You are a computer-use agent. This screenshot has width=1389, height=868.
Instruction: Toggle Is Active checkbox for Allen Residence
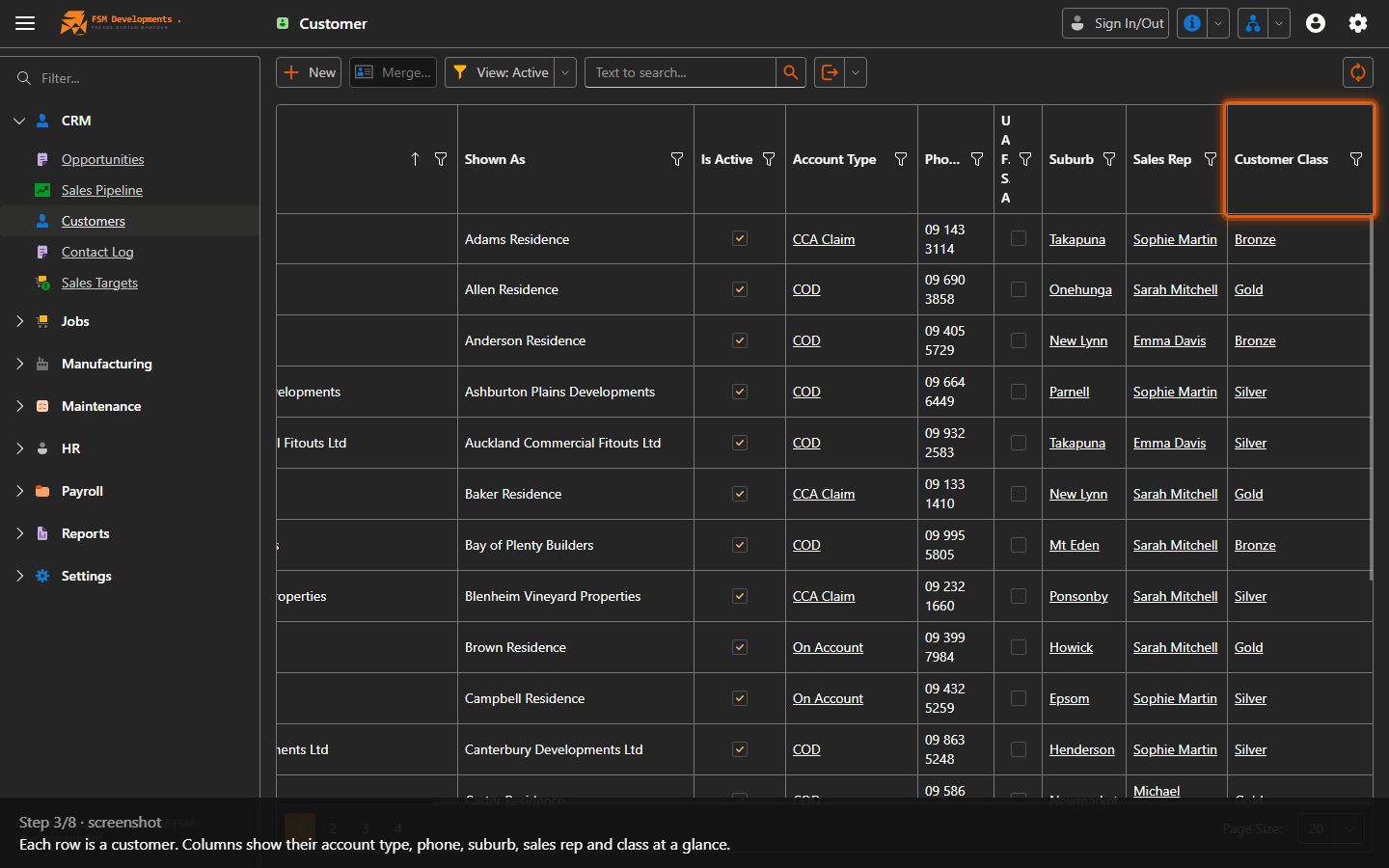pyautogui.click(x=740, y=289)
